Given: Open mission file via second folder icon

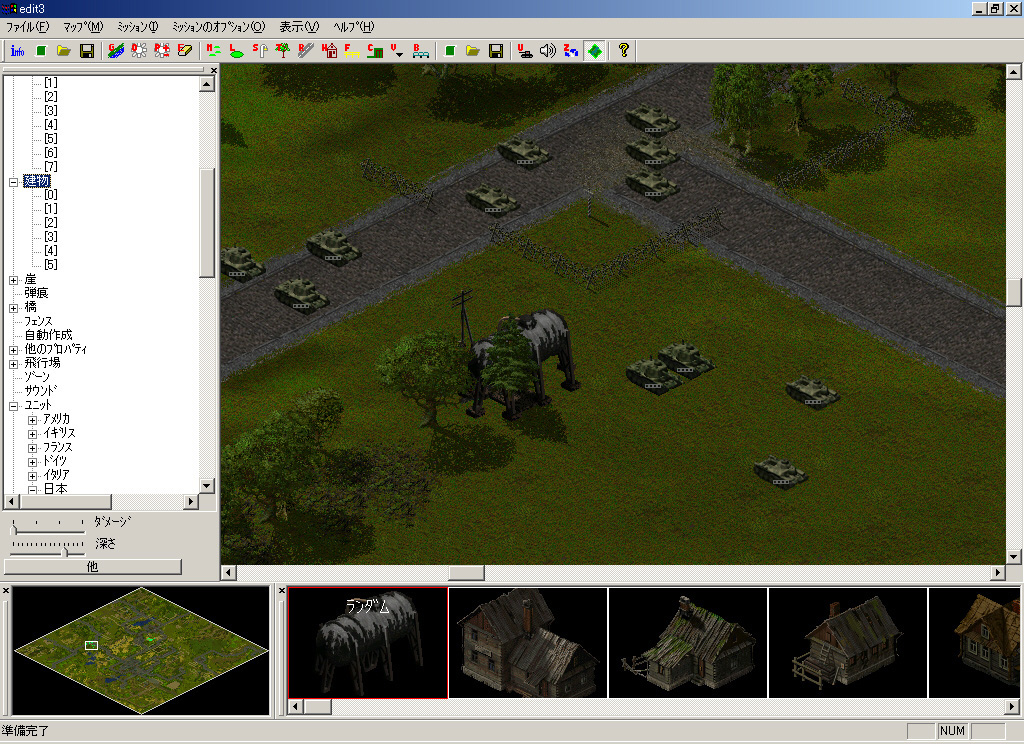Looking at the screenshot, I should pyautogui.click(x=473, y=51).
